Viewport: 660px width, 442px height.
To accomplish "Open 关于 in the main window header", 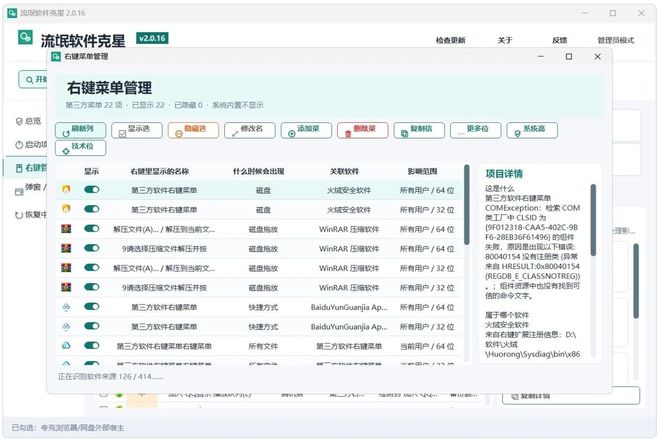I will pyautogui.click(x=505, y=40).
